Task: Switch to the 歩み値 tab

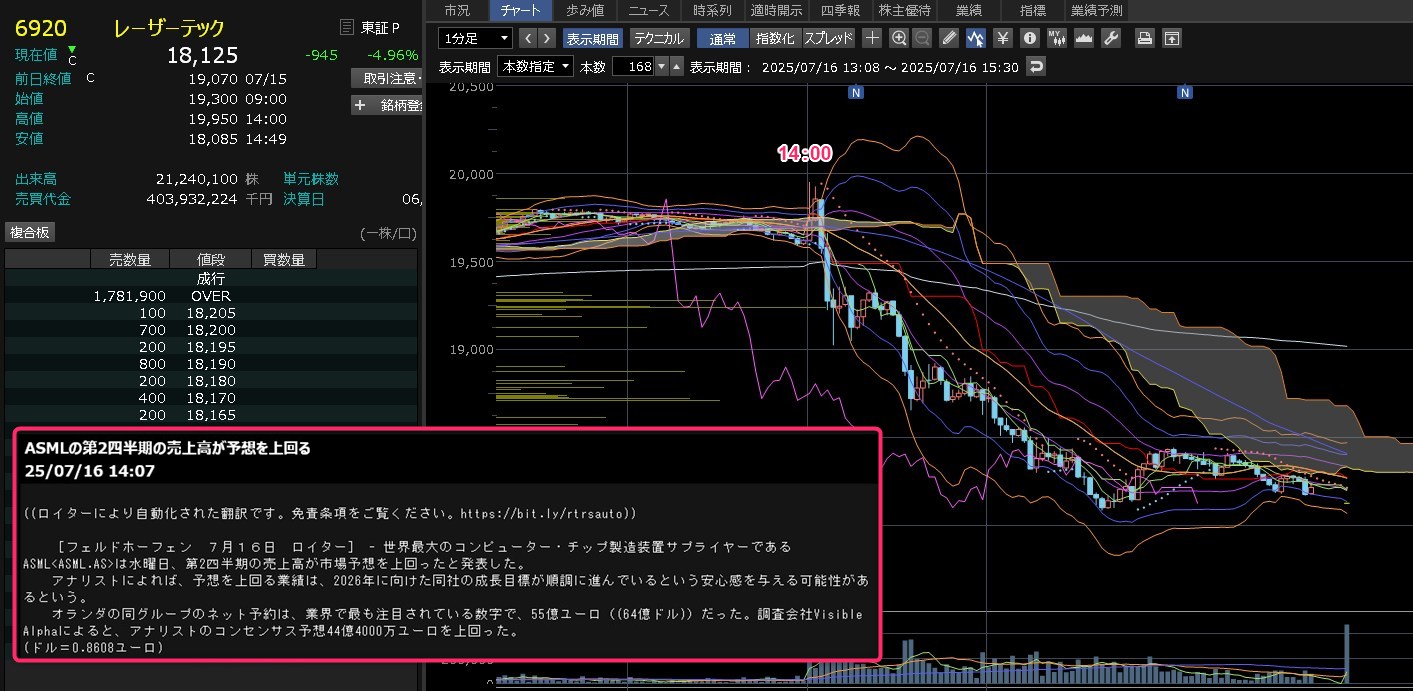Action: click(x=584, y=11)
